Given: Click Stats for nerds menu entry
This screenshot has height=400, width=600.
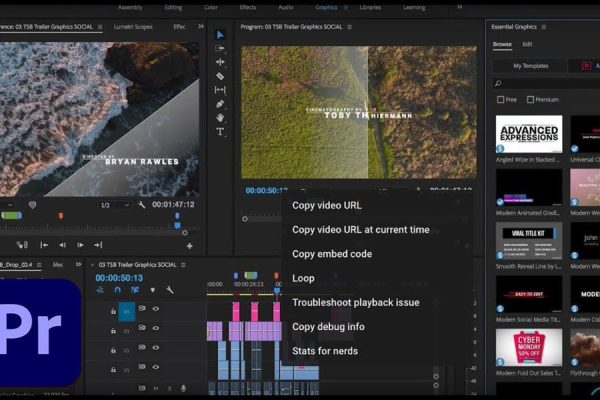Looking at the screenshot, I should pos(324,351).
